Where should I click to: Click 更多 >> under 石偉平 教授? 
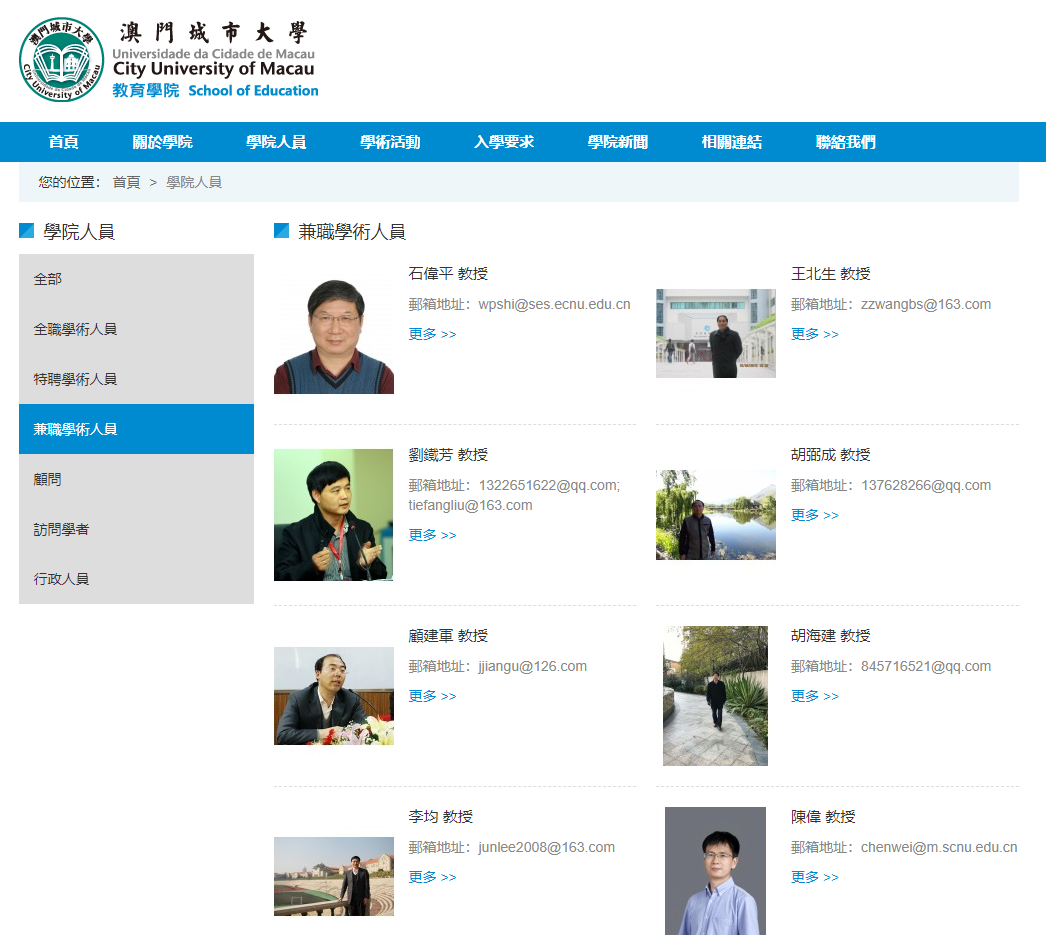point(432,334)
